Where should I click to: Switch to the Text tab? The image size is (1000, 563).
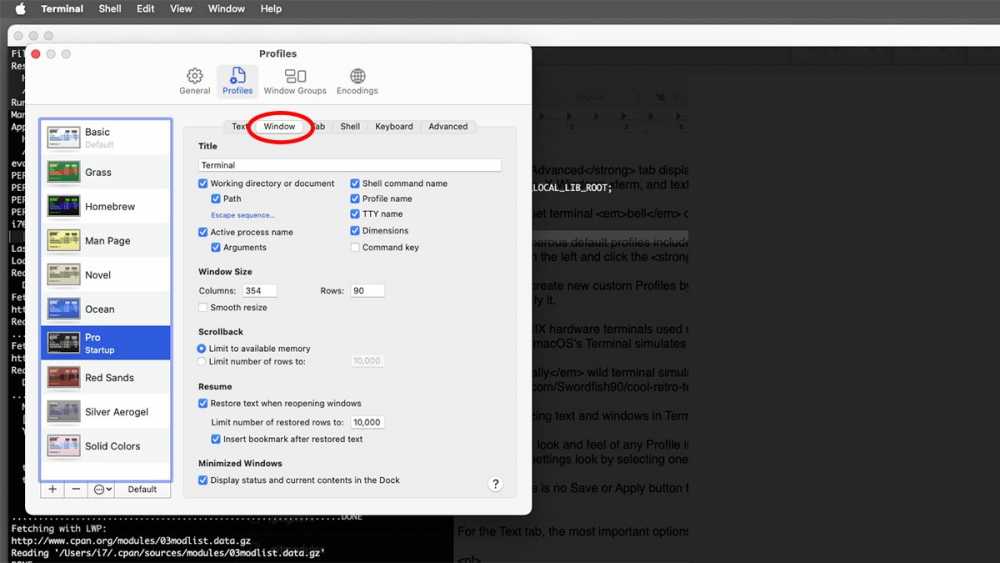click(x=239, y=126)
